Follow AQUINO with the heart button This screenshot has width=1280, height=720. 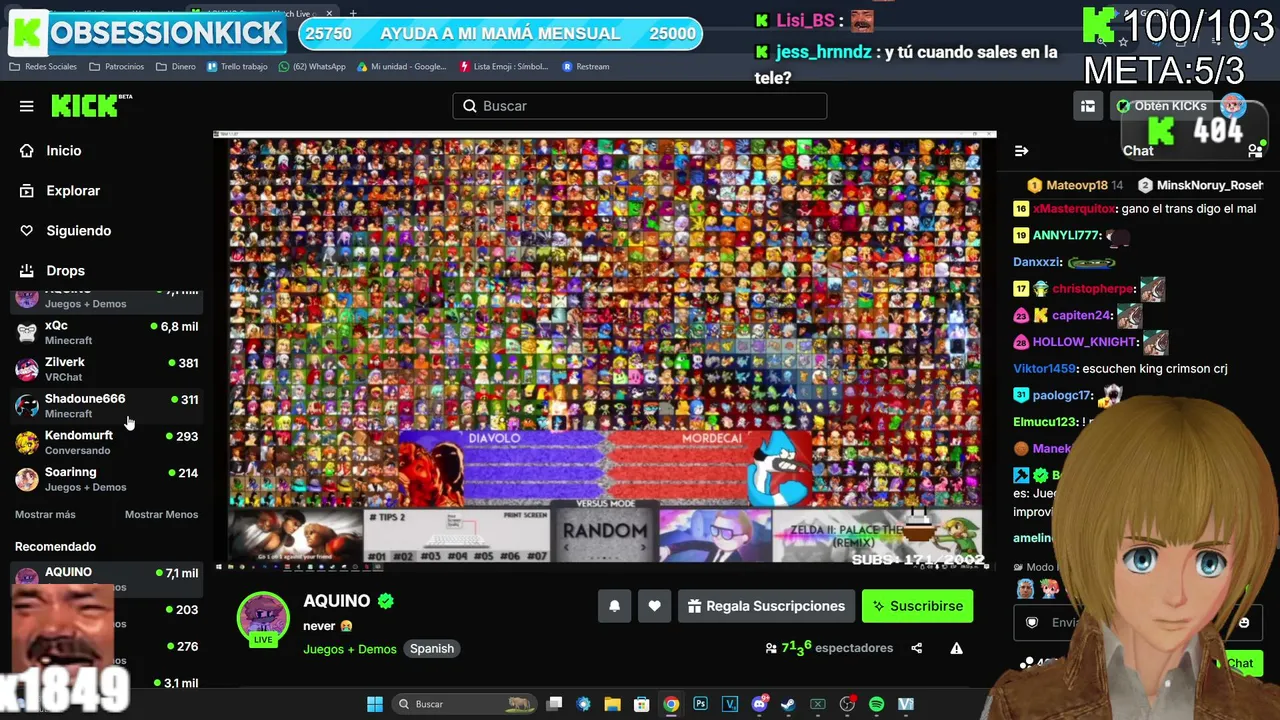tap(654, 606)
